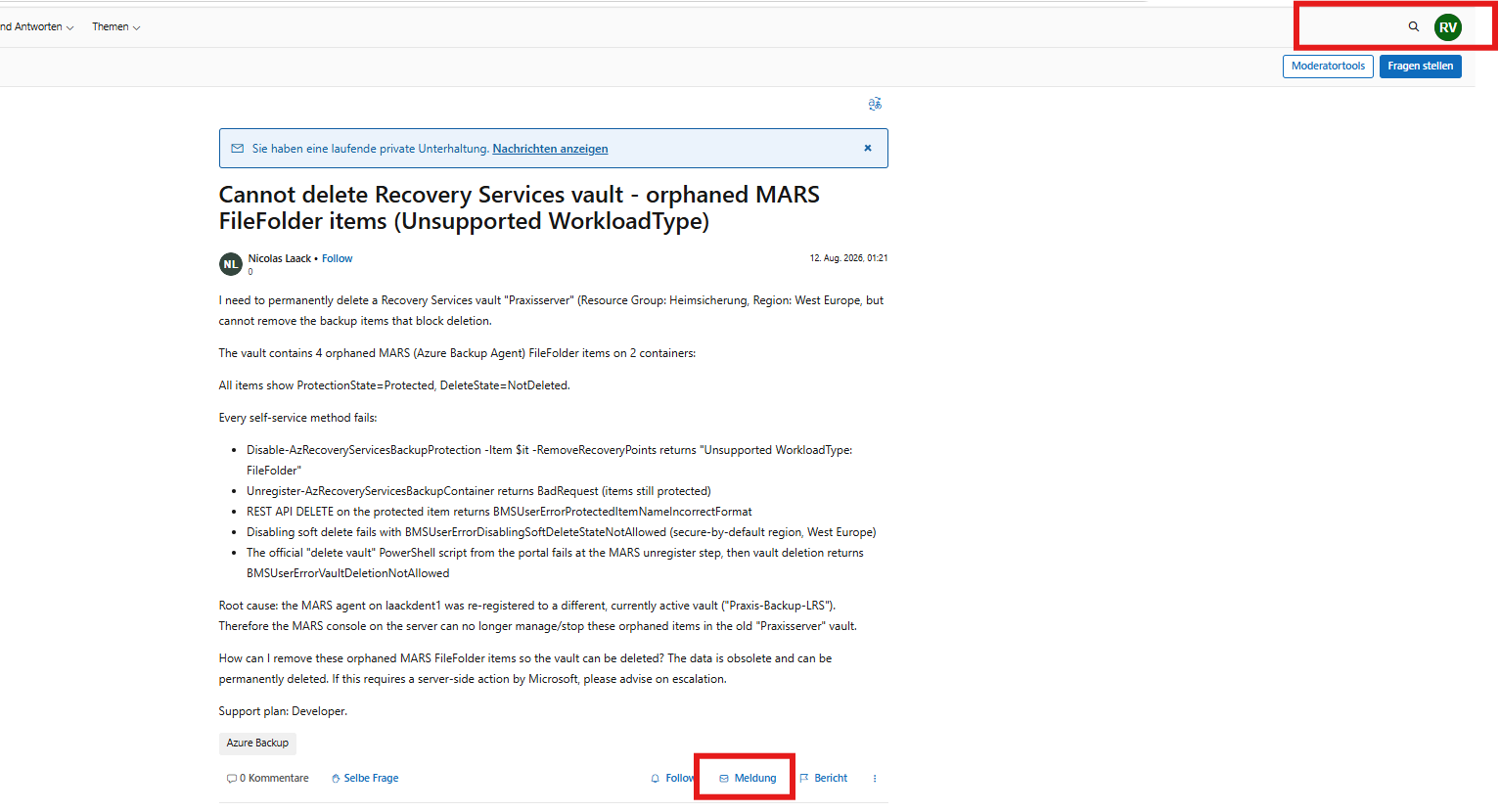Image resolution: width=1499 pixels, height=812 pixels.
Task: Expand the Antworten dropdown menu
Action: pos(38,27)
